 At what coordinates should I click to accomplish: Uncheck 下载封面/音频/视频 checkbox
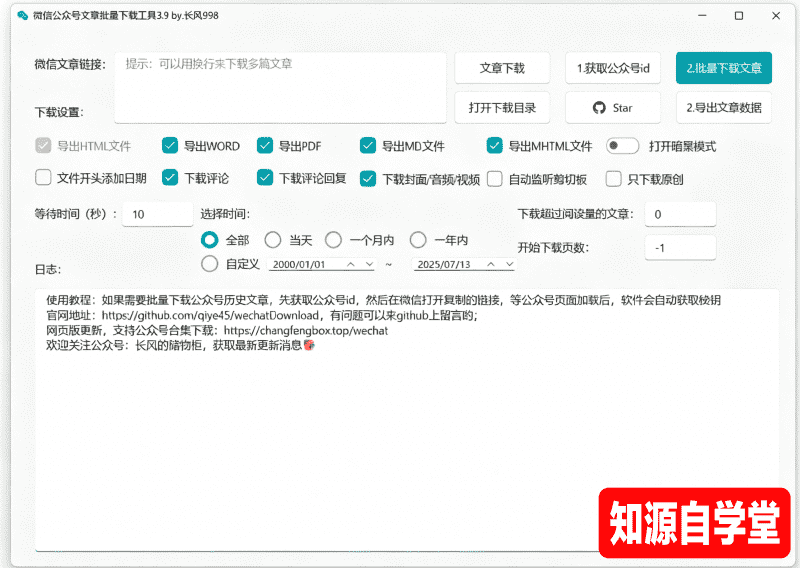point(368,179)
